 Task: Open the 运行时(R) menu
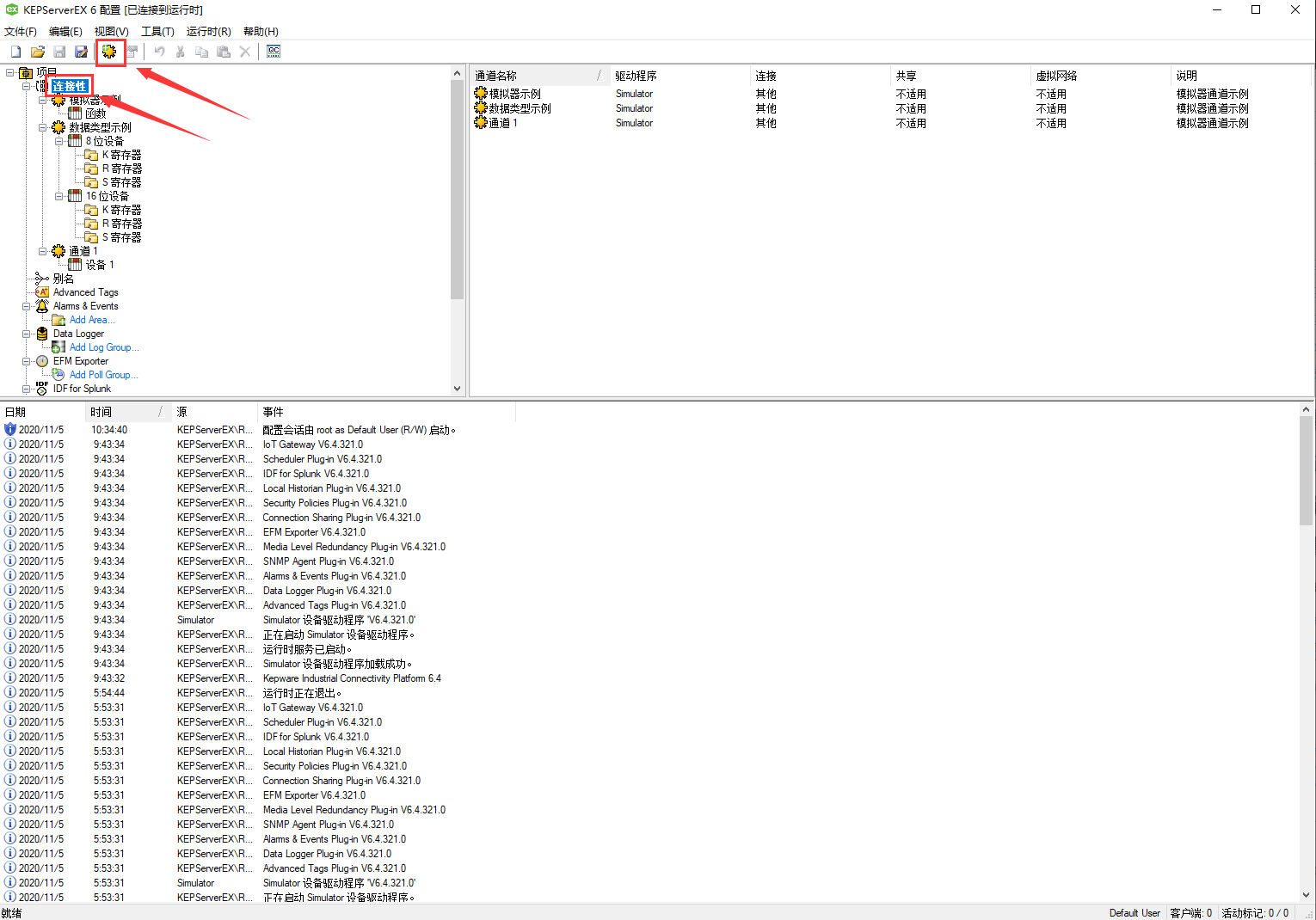(x=208, y=31)
